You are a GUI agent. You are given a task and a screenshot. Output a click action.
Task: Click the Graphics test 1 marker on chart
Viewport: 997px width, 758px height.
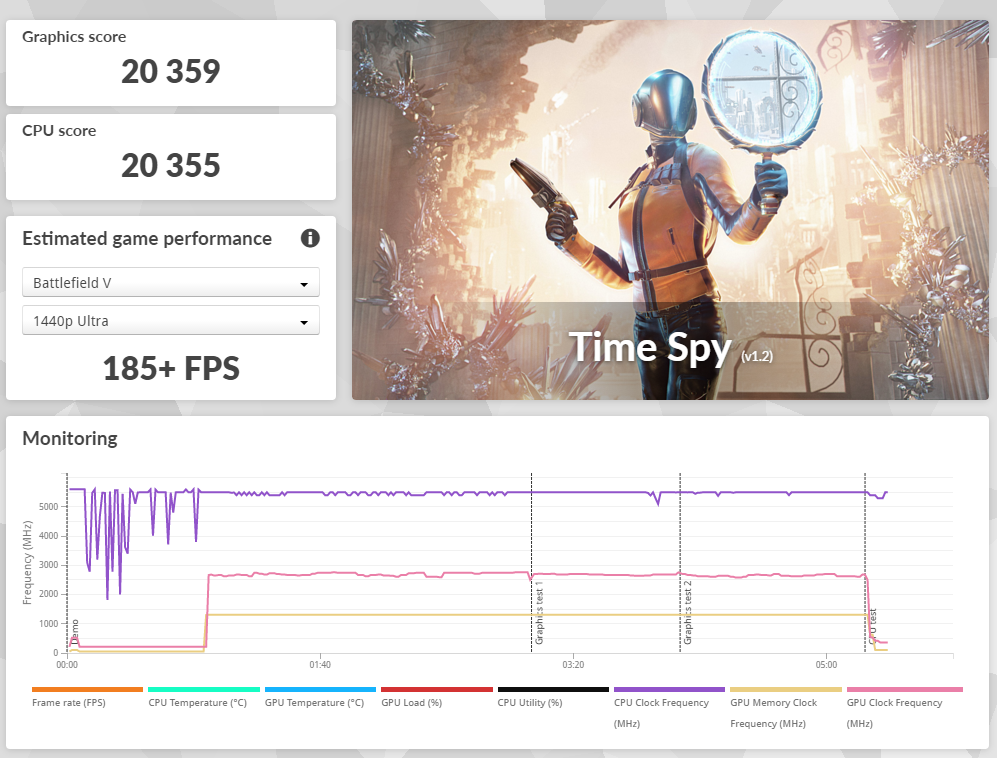539,613
